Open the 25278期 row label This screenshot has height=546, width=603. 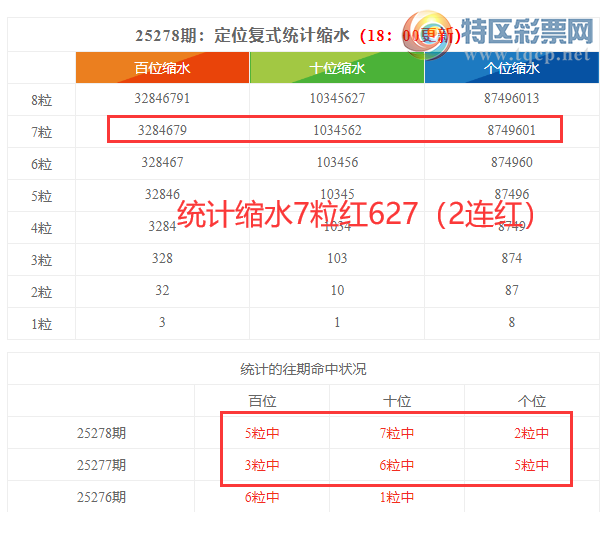102,434
